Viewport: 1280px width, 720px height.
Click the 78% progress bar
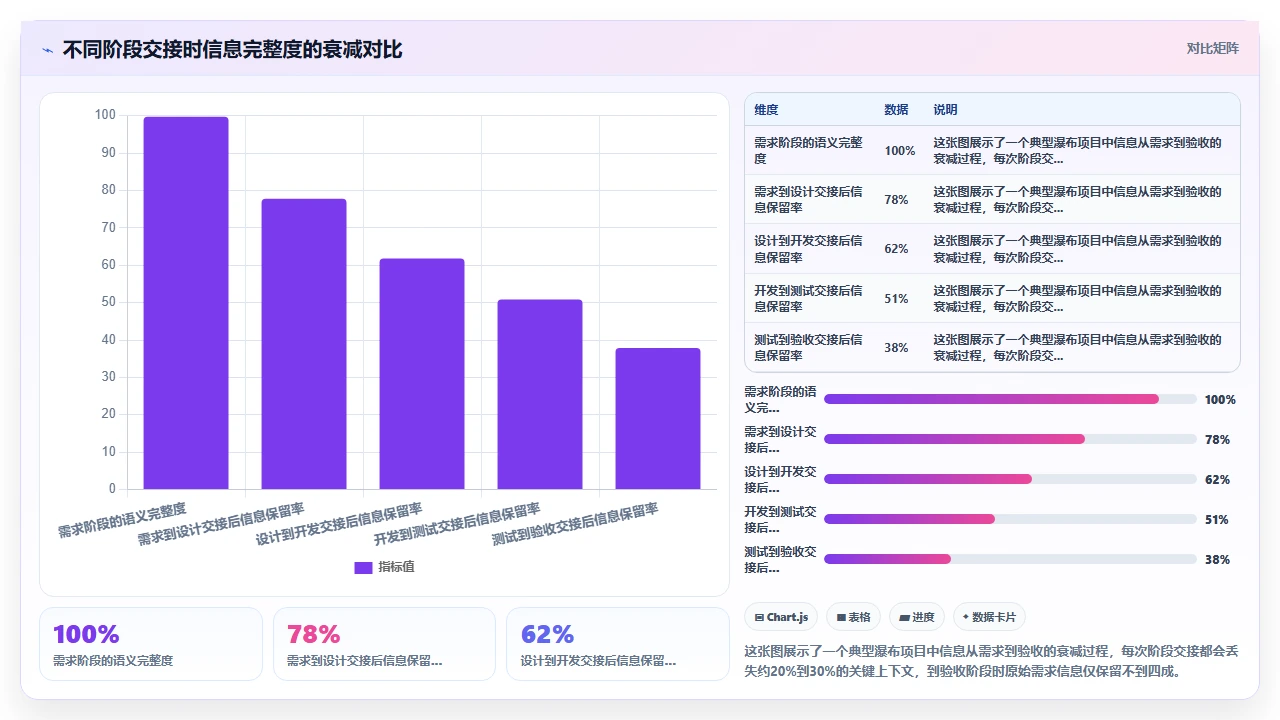[1010, 439]
